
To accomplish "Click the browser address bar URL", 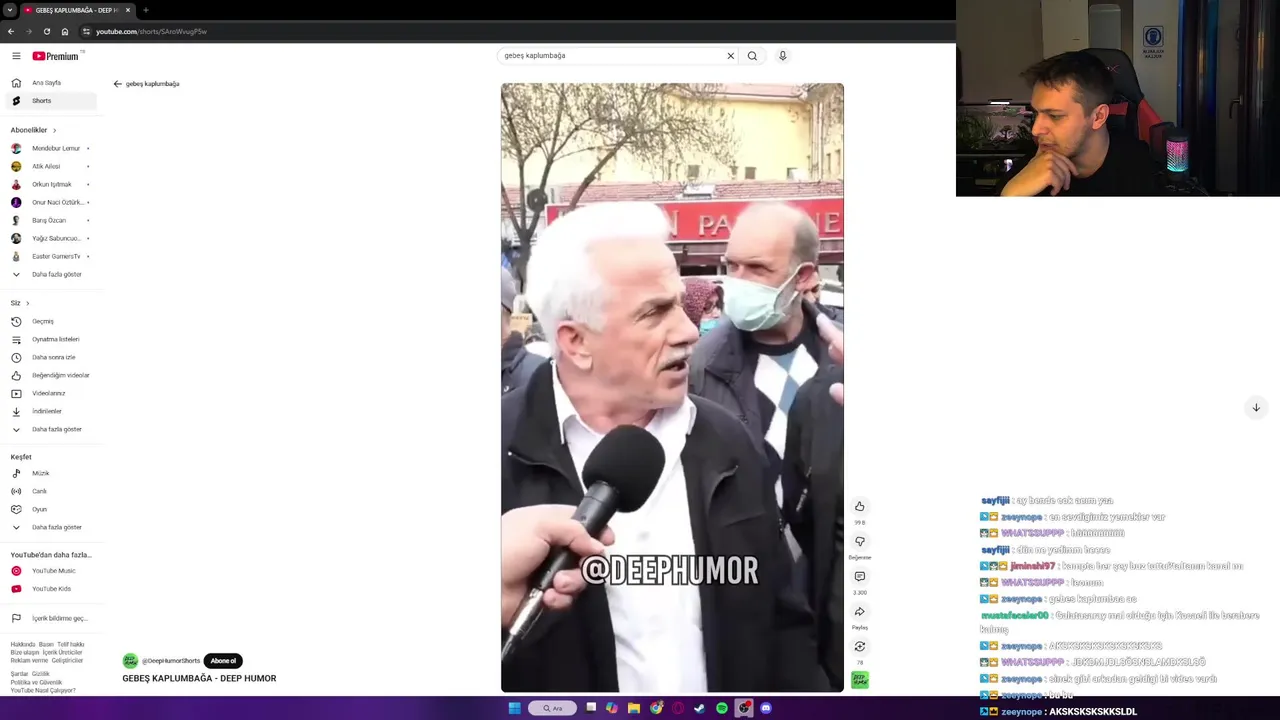I will pyautogui.click(x=151, y=31).
